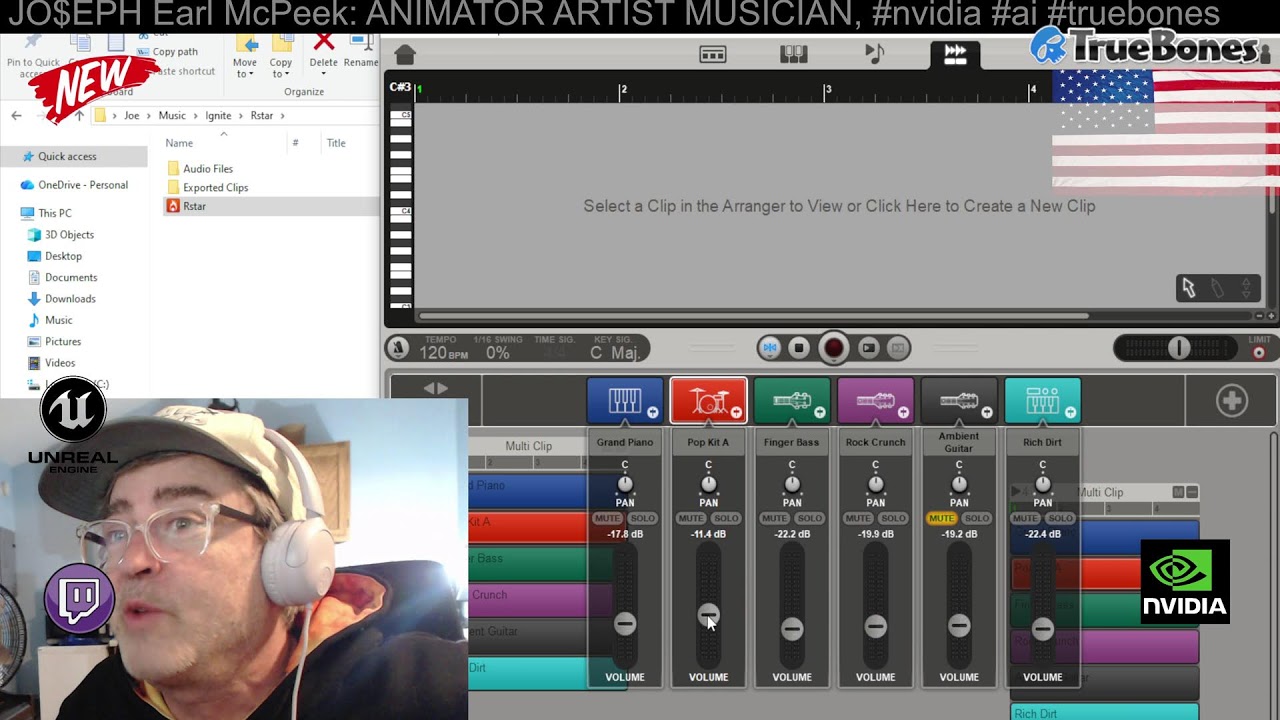Viewport: 1280px width, 720px height.
Task: Select the active clip launcher tab
Action: pyautogui.click(x=955, y=54)
